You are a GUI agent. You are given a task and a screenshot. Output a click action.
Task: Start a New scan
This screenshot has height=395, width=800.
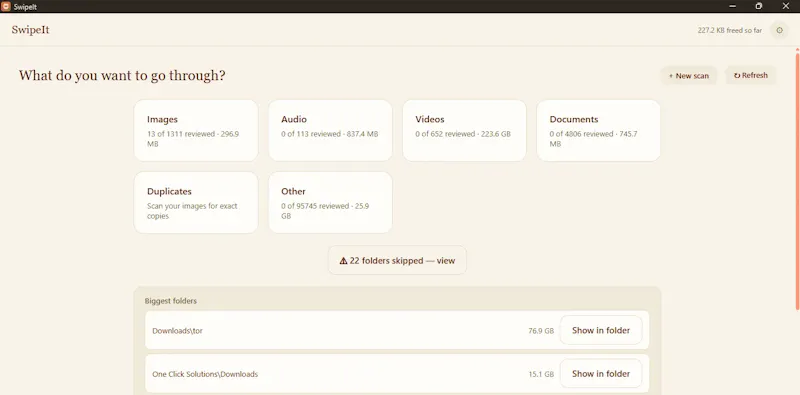689,76
